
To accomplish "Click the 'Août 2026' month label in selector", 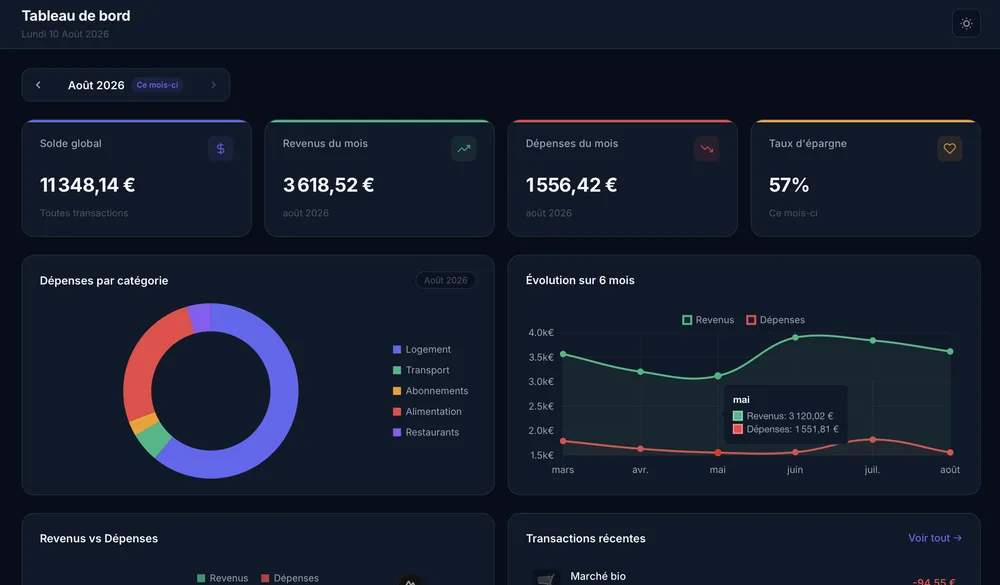I will [x=96, y=85].
